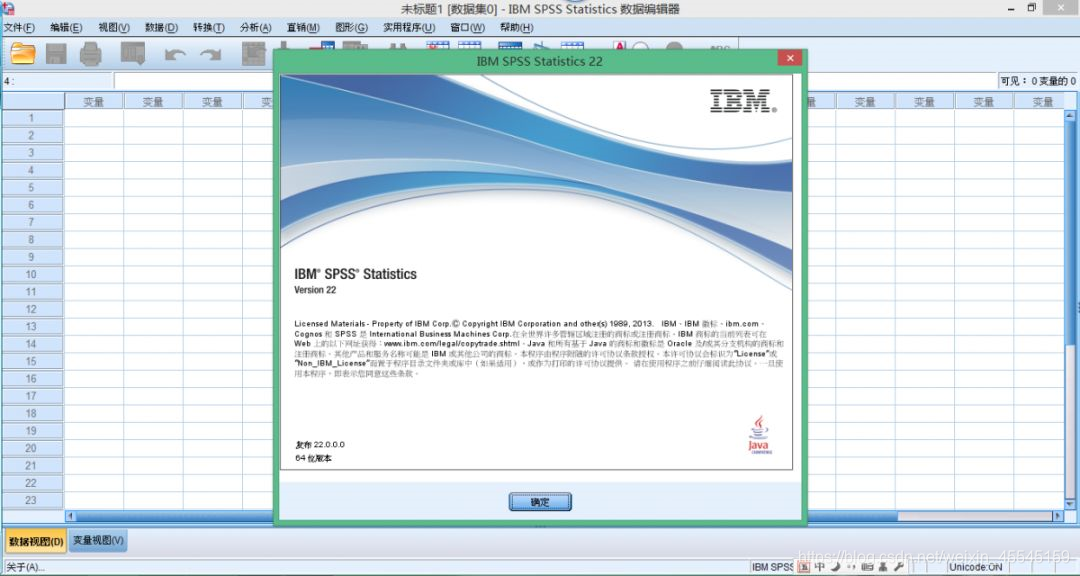Click the Go to case toolbar icon
Viewport: 1080px width, 576px height.
click(x=254, y=54)
